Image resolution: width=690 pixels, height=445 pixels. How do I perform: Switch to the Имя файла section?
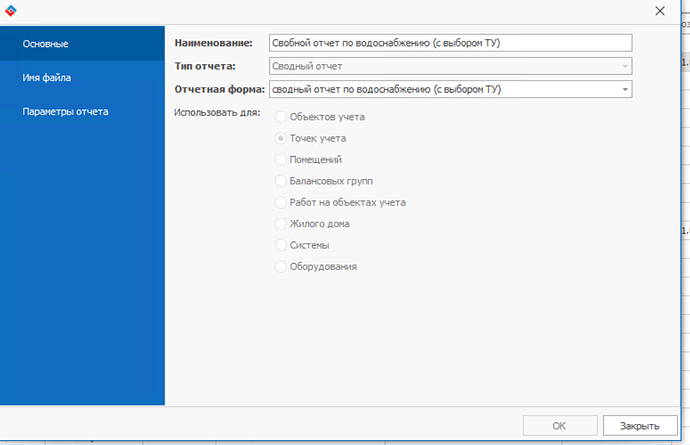[x=82, y=77]
